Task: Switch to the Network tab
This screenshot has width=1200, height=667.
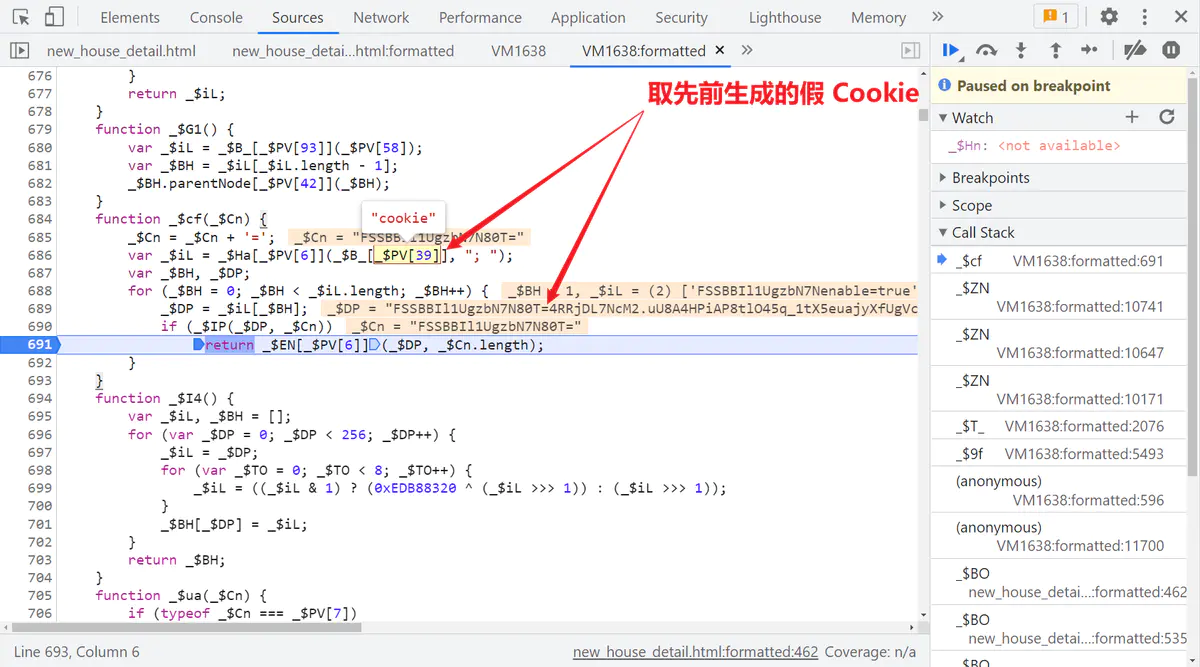Action: click(x=381, y=17)
